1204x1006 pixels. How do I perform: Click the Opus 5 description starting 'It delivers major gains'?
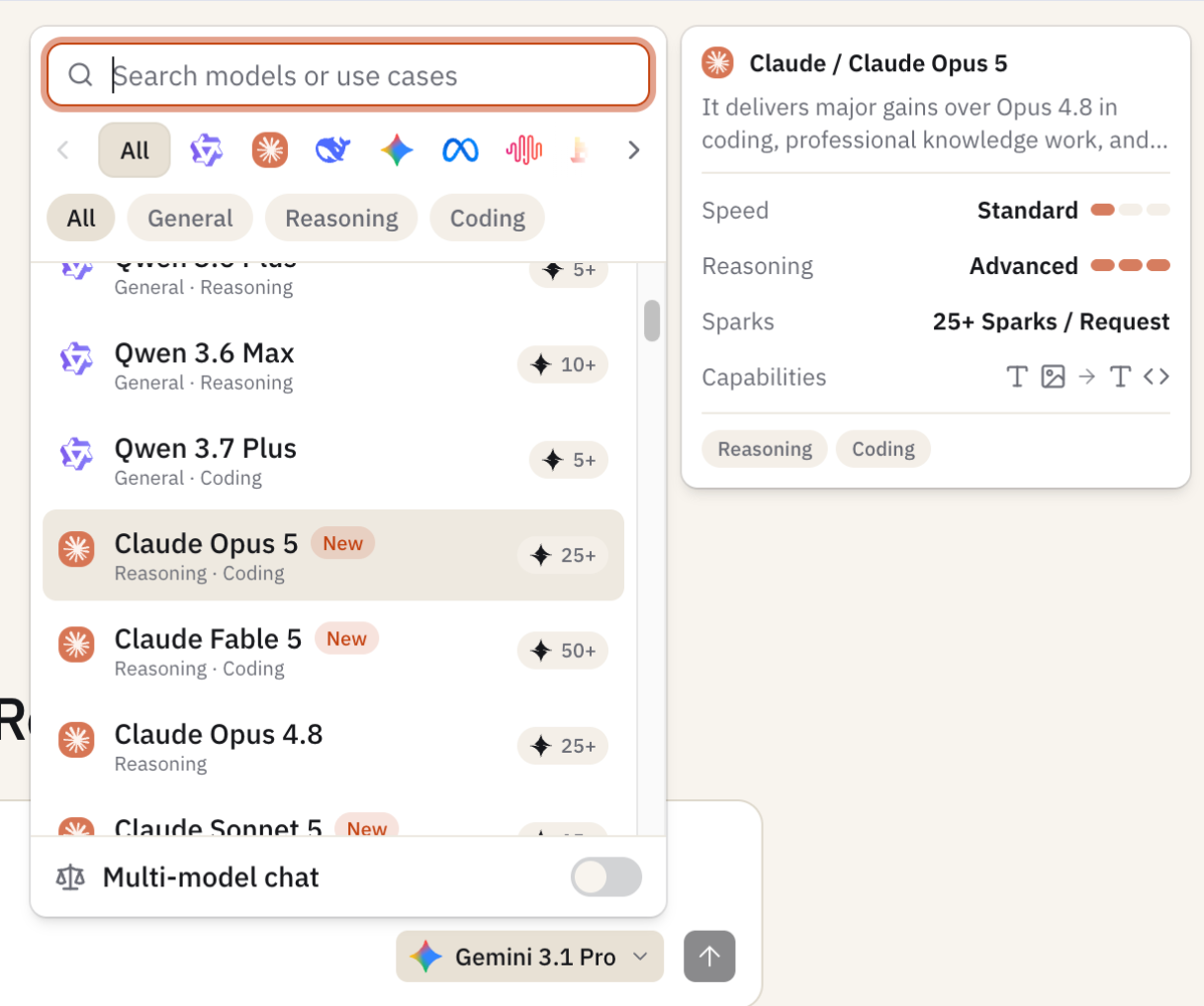pyautogui.click(x=935, y=124)
